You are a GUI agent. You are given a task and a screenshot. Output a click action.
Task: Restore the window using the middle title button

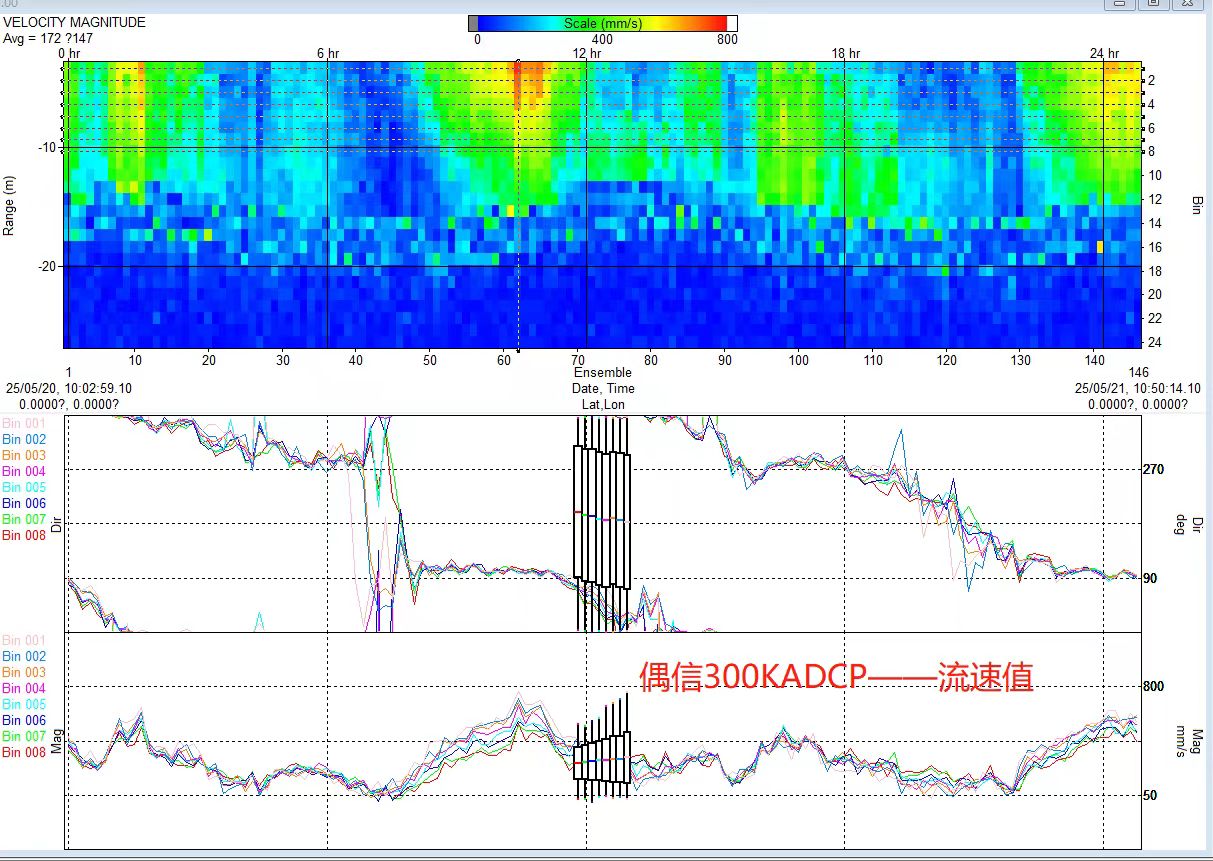(1153, 5)
